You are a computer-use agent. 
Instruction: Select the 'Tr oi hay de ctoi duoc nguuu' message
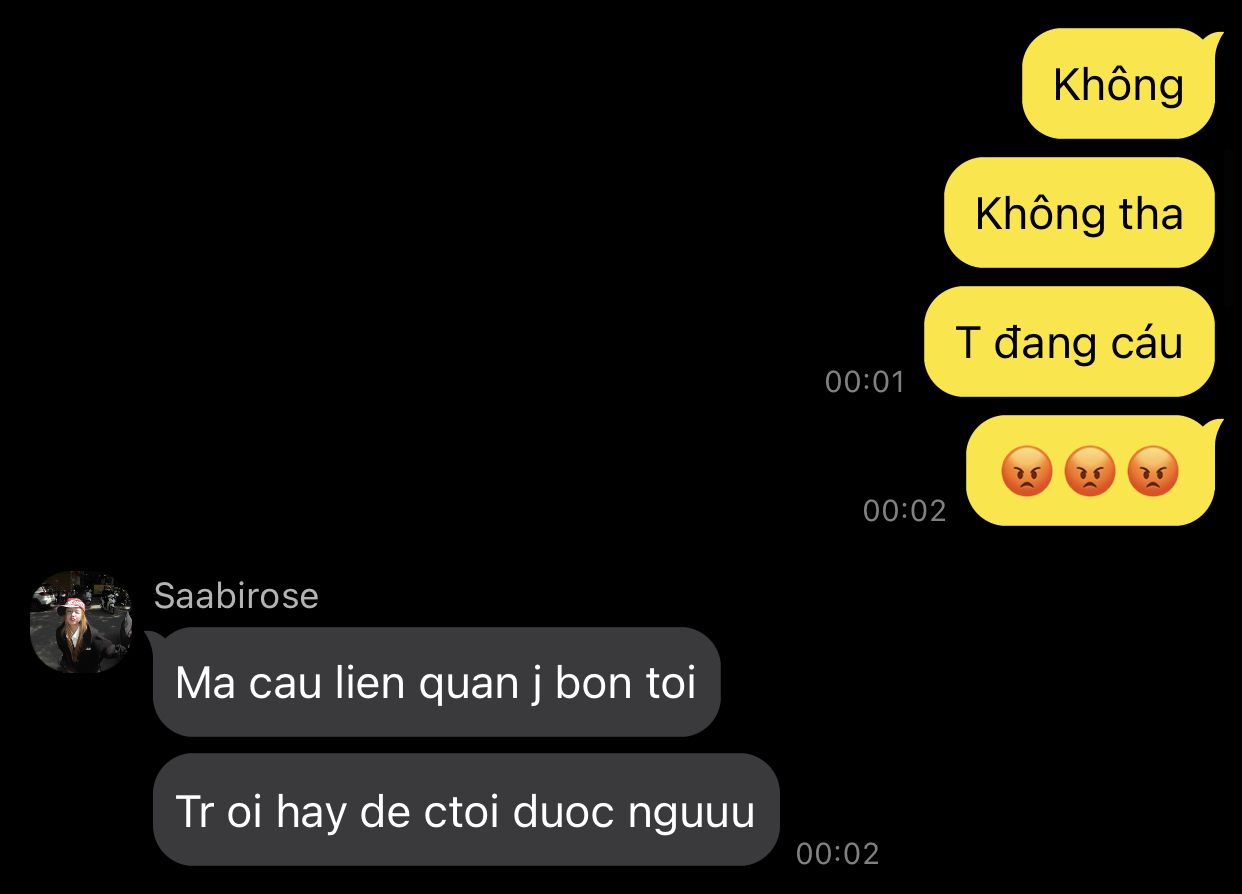click(466, 810)
